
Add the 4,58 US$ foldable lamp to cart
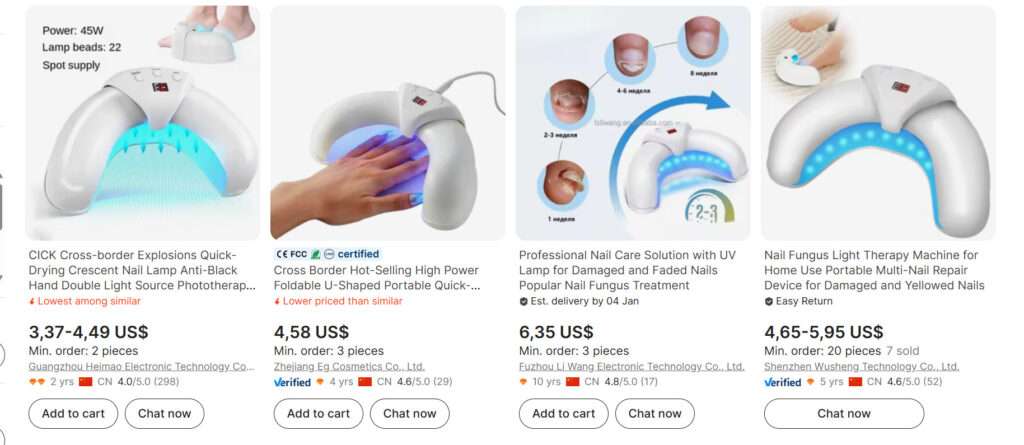318,414
